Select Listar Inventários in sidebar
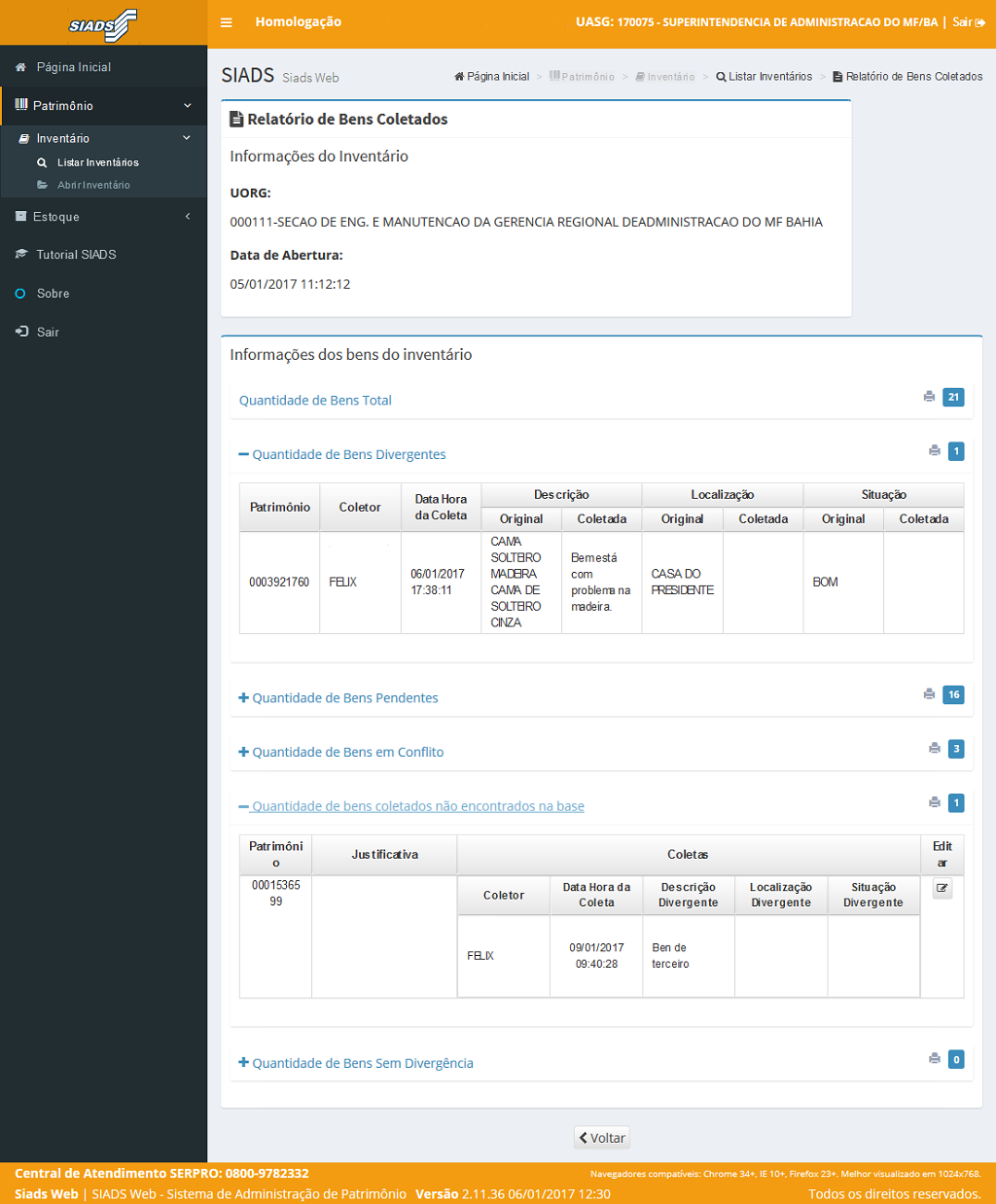 [98, 162]
